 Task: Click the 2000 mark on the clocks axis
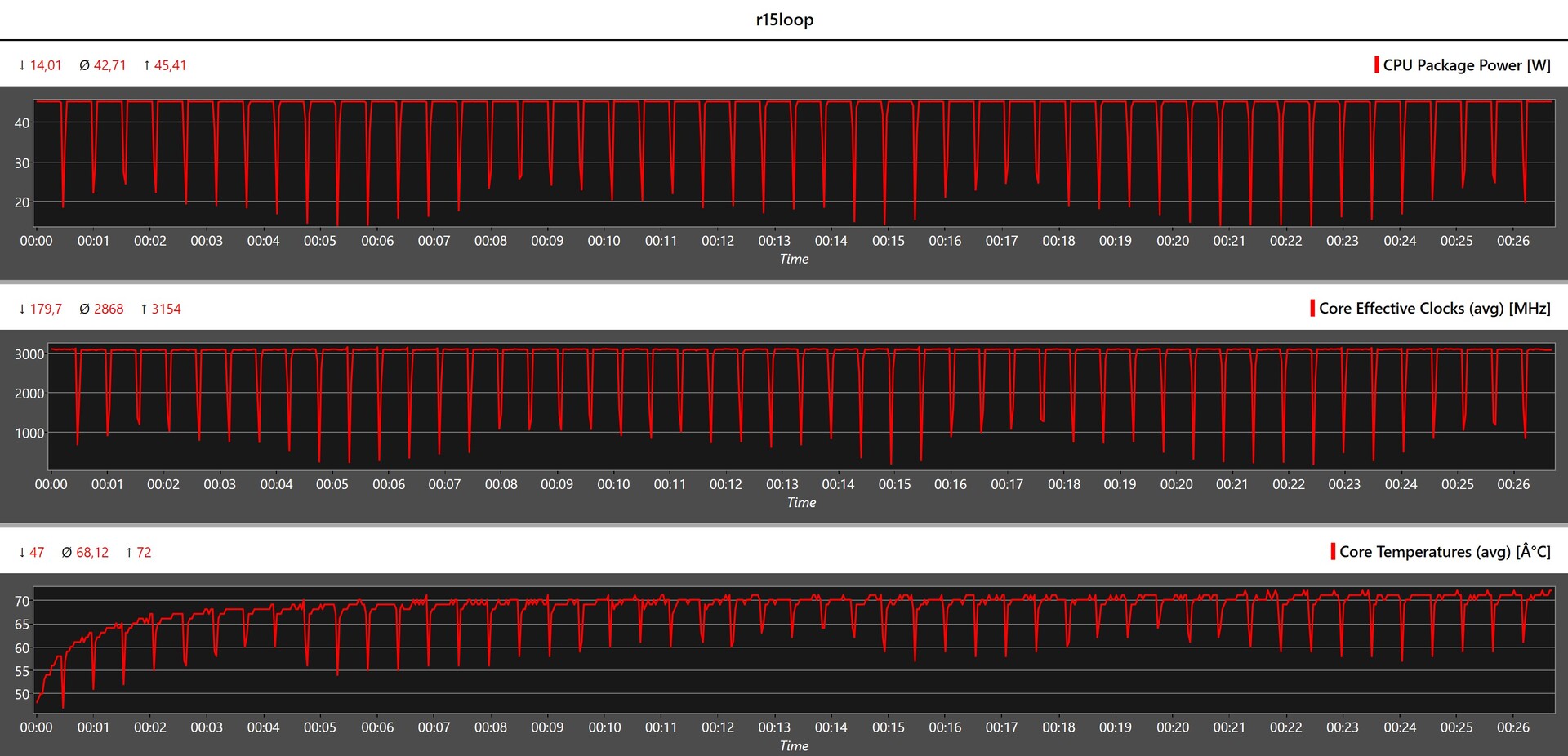[29, 394]
